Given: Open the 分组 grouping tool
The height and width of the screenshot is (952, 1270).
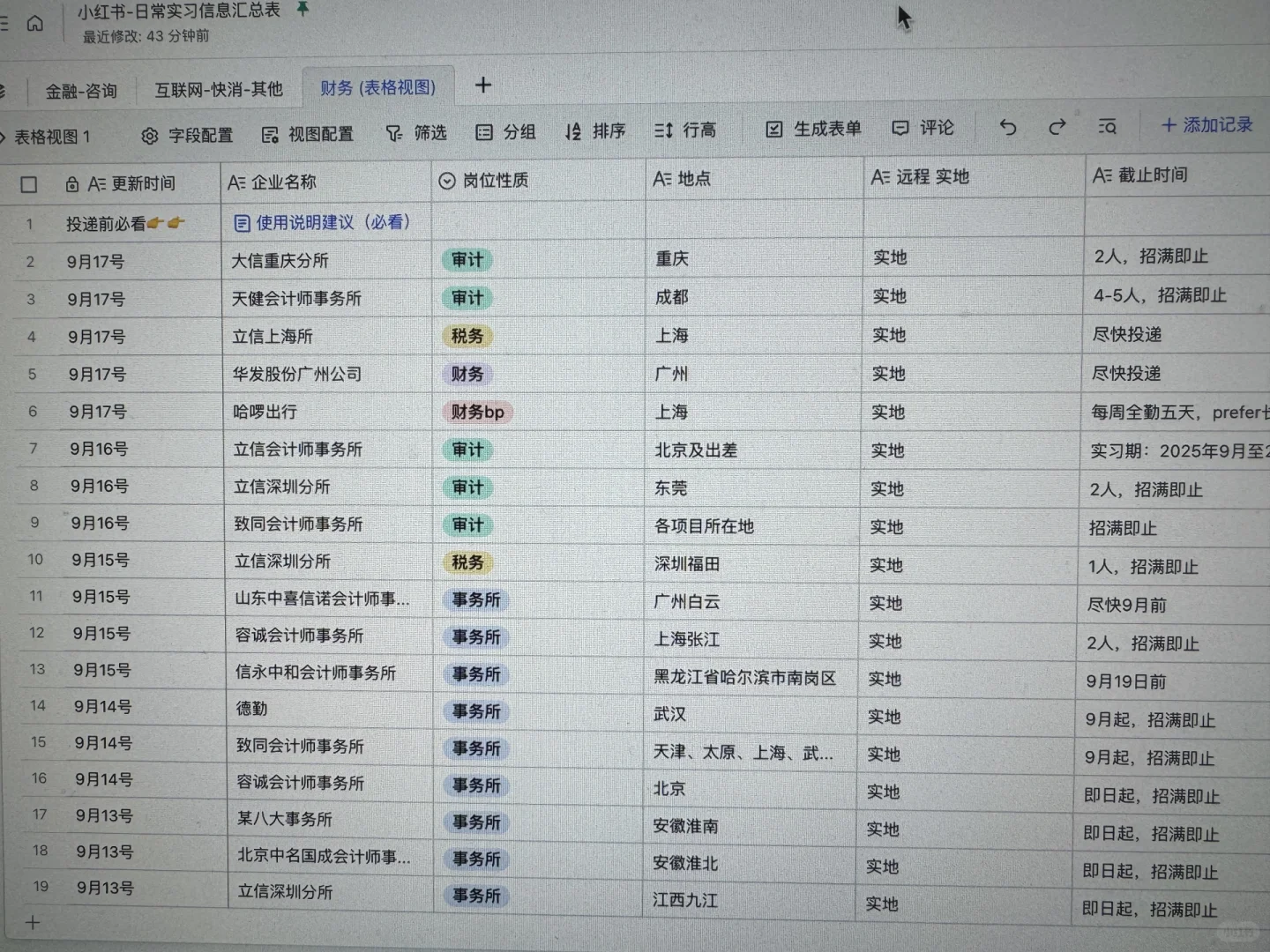Looking at the screenshot, I should 505,132.
